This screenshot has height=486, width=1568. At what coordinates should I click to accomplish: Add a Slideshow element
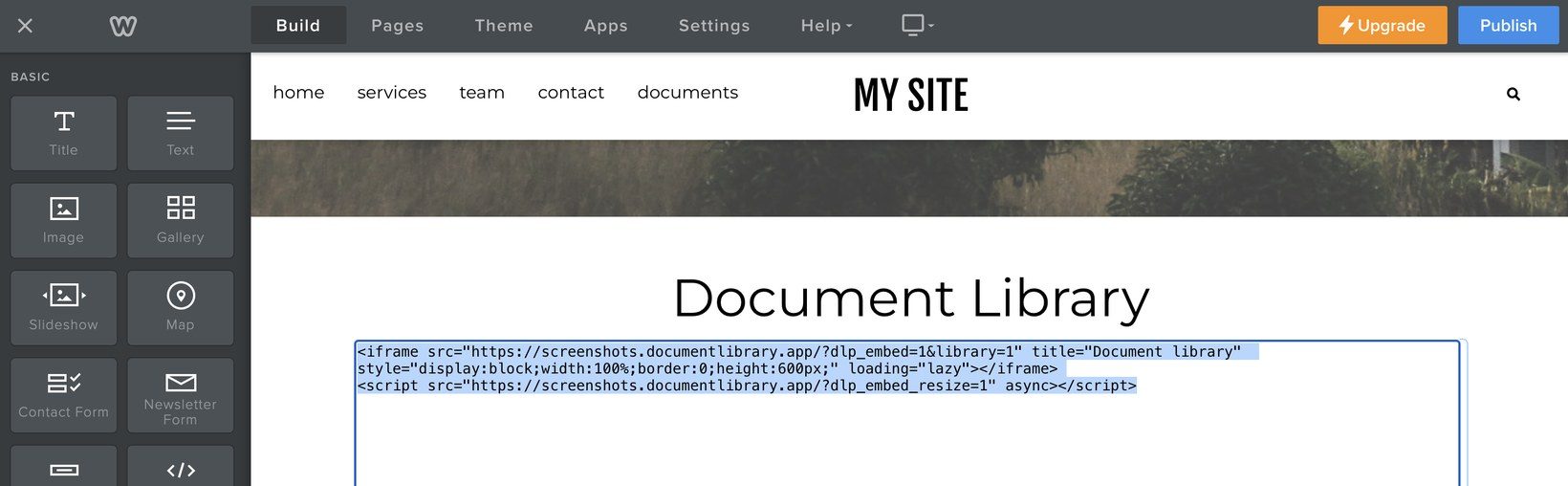click(64, 308)
